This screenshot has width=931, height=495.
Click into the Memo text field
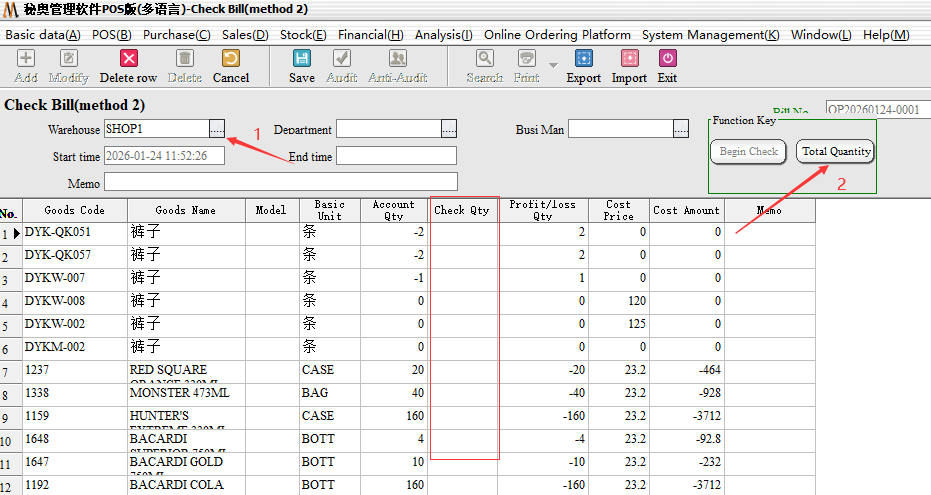click(x=280, y=182)
